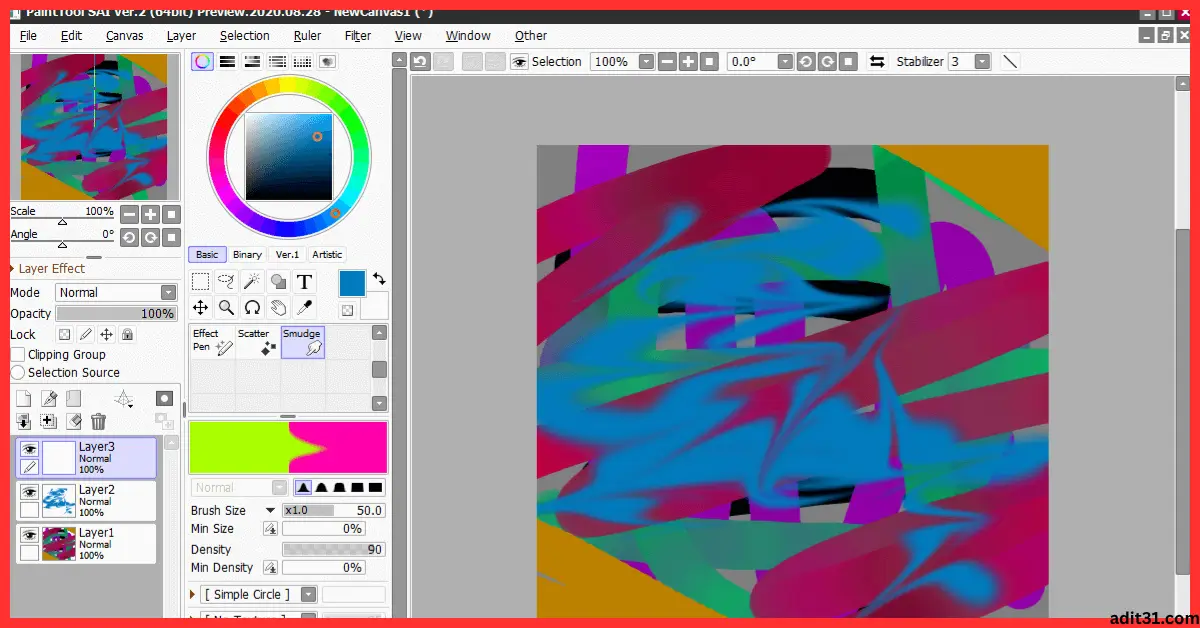Image resolution: width=1200 pixels, height=628 pixels.
Task: Zoom in with navigator Scale plus button
Action: [x=150, y=214]
